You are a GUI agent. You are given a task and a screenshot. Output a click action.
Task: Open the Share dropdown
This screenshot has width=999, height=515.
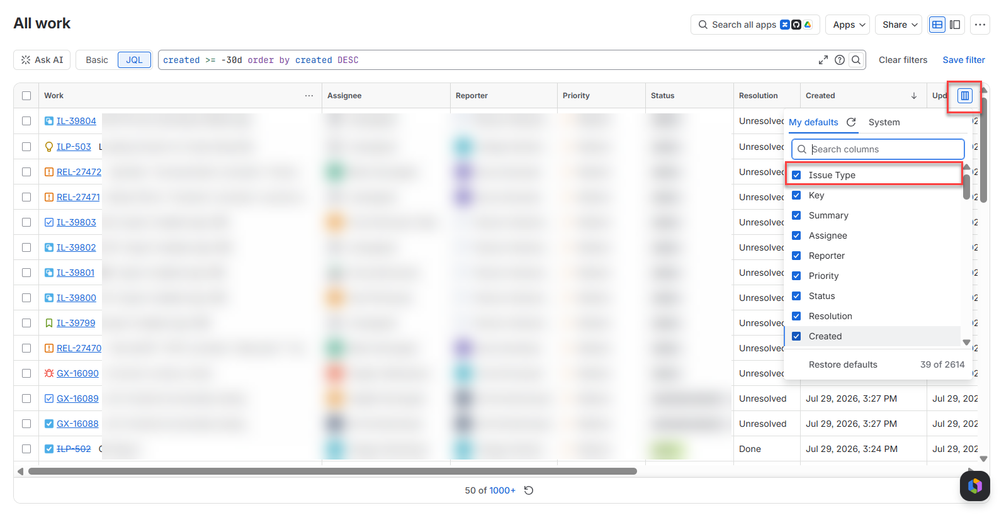click(898, 25)
